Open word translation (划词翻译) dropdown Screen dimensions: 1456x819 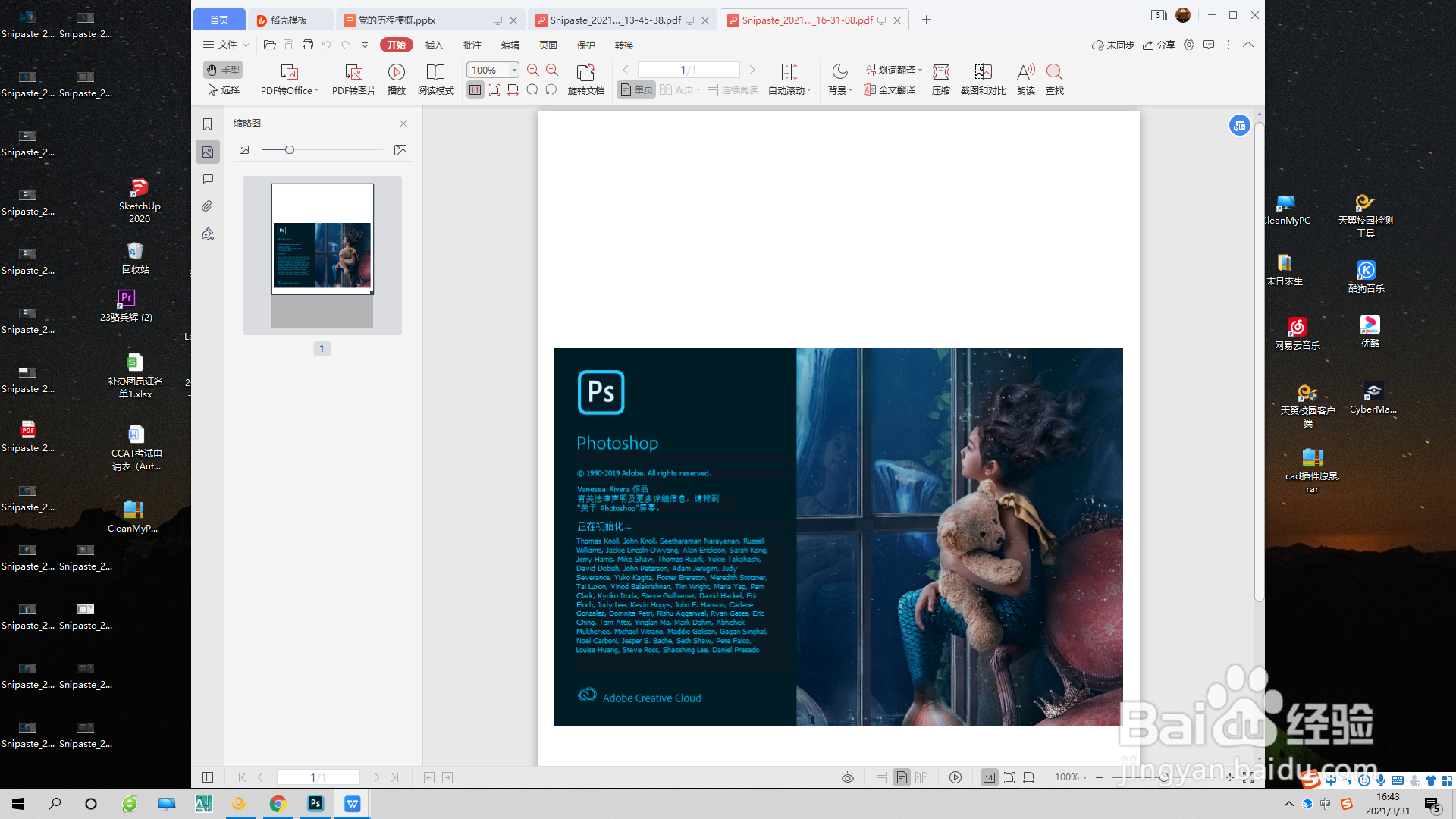click(893, 70)
